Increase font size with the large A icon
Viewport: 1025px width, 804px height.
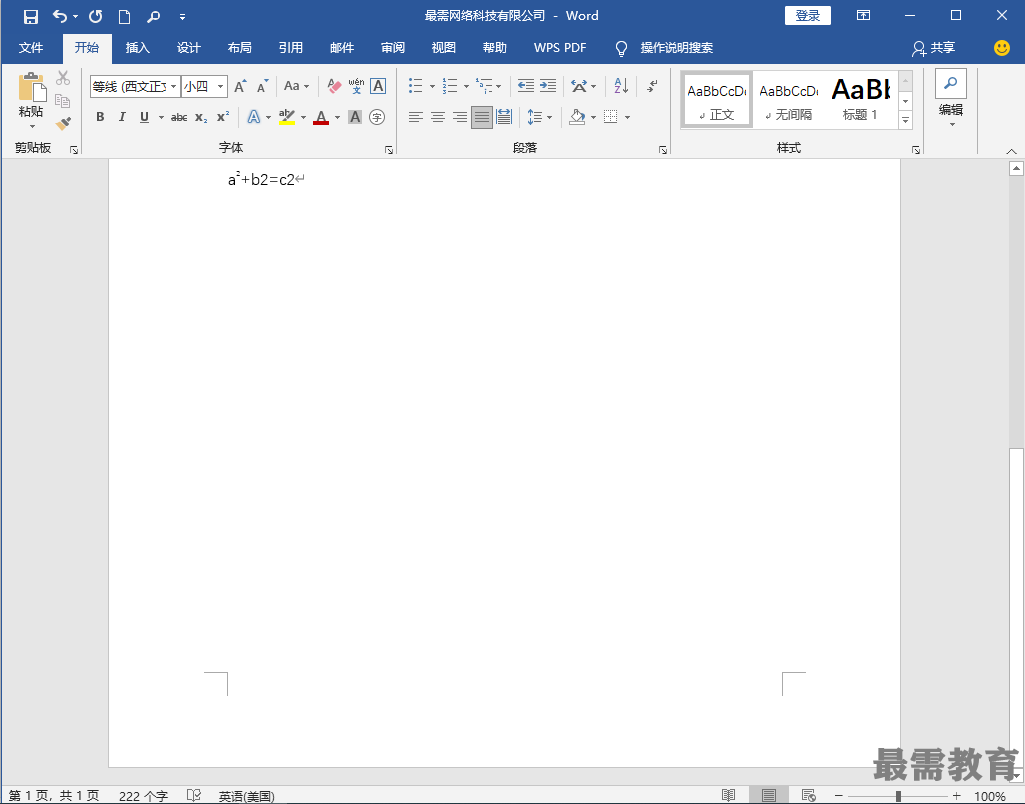(x=240, y=86)
